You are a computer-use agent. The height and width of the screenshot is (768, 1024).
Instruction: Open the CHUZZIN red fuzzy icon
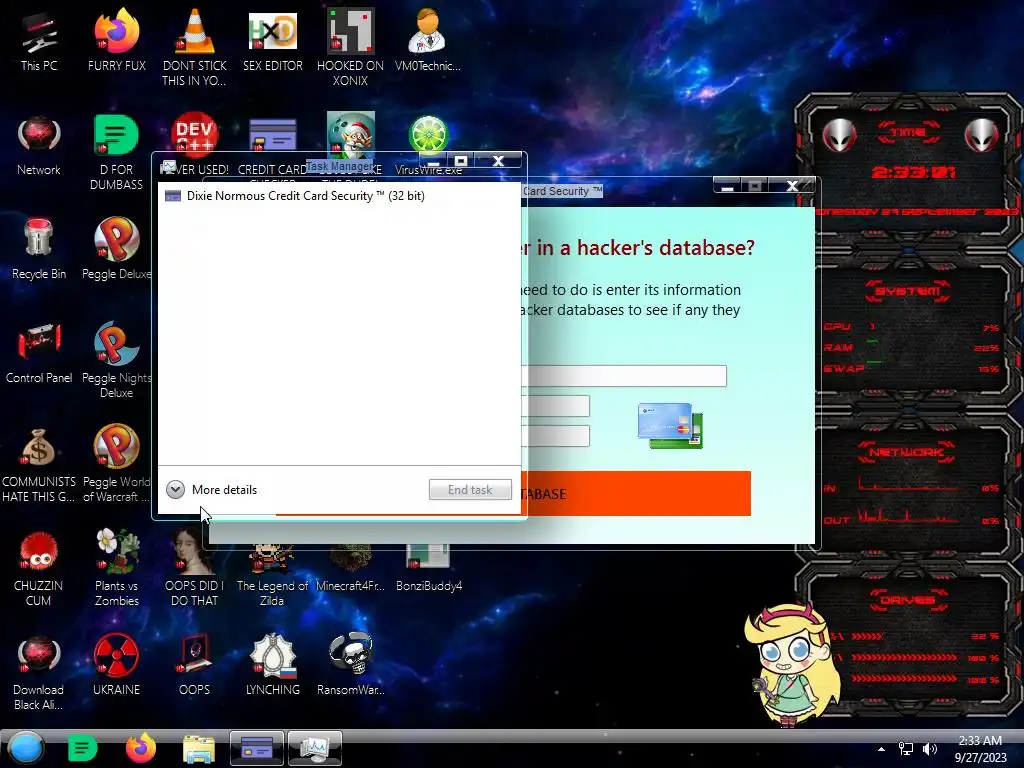point(39,568)
